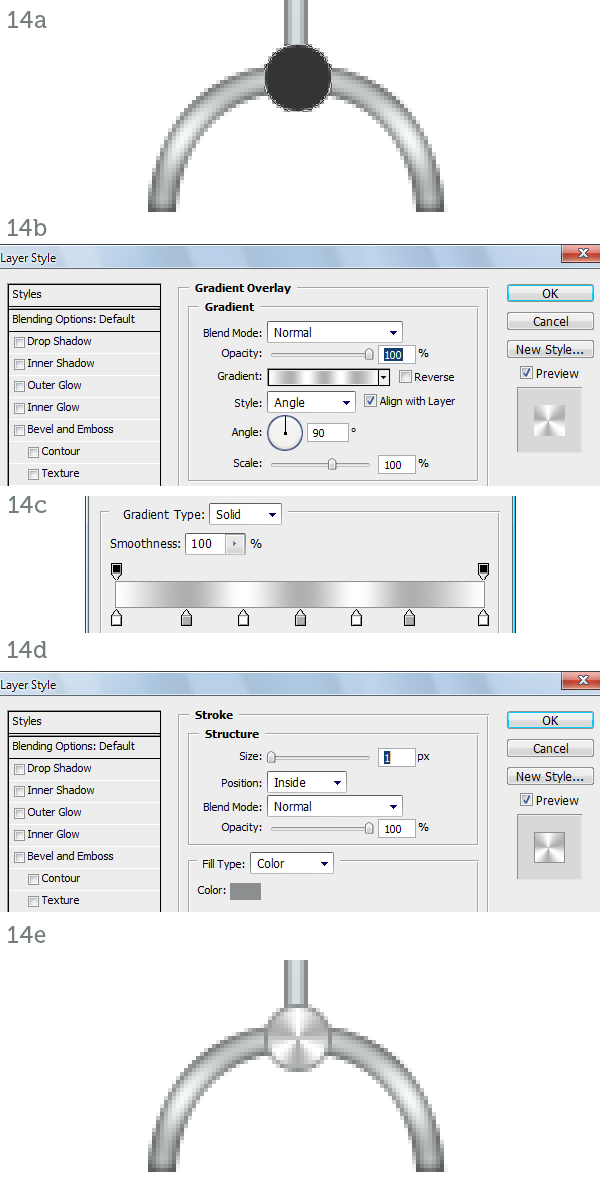Click New Style... in the Stroke dialog
Screen dimensions: 600x1197
coord(550,776)
